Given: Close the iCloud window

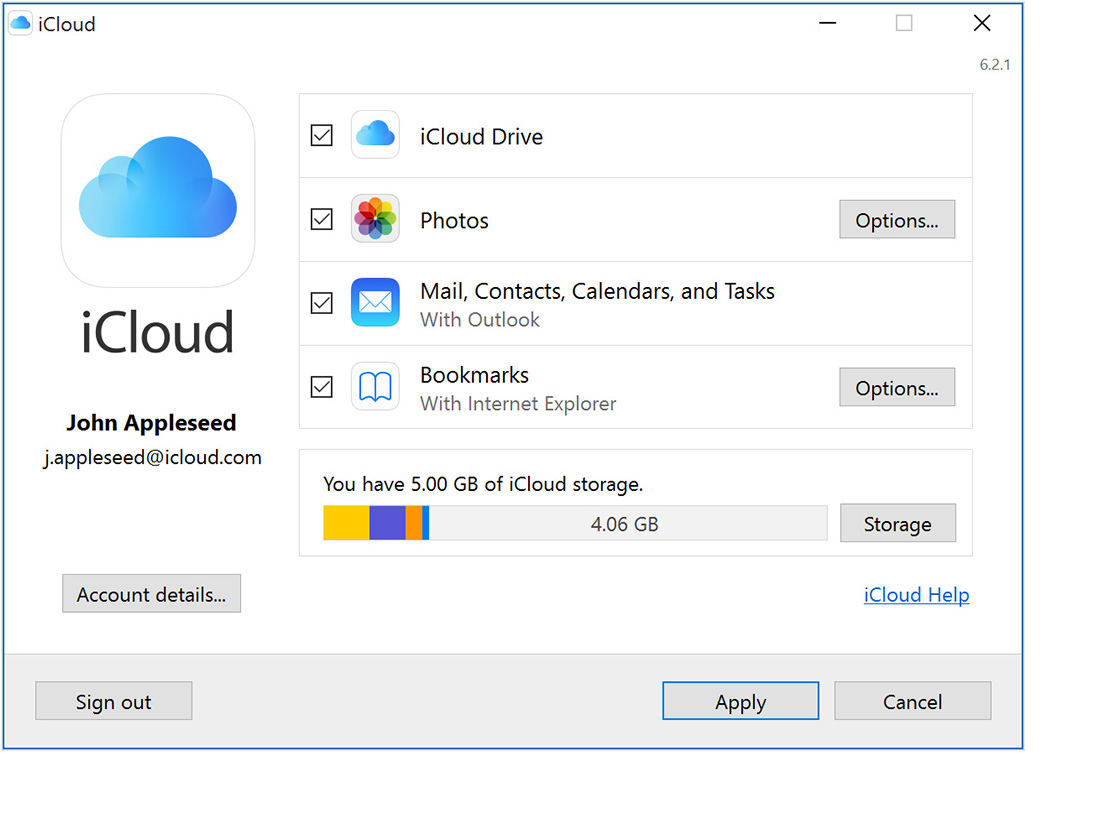Looking at the screenshot, I should (982, 23).
